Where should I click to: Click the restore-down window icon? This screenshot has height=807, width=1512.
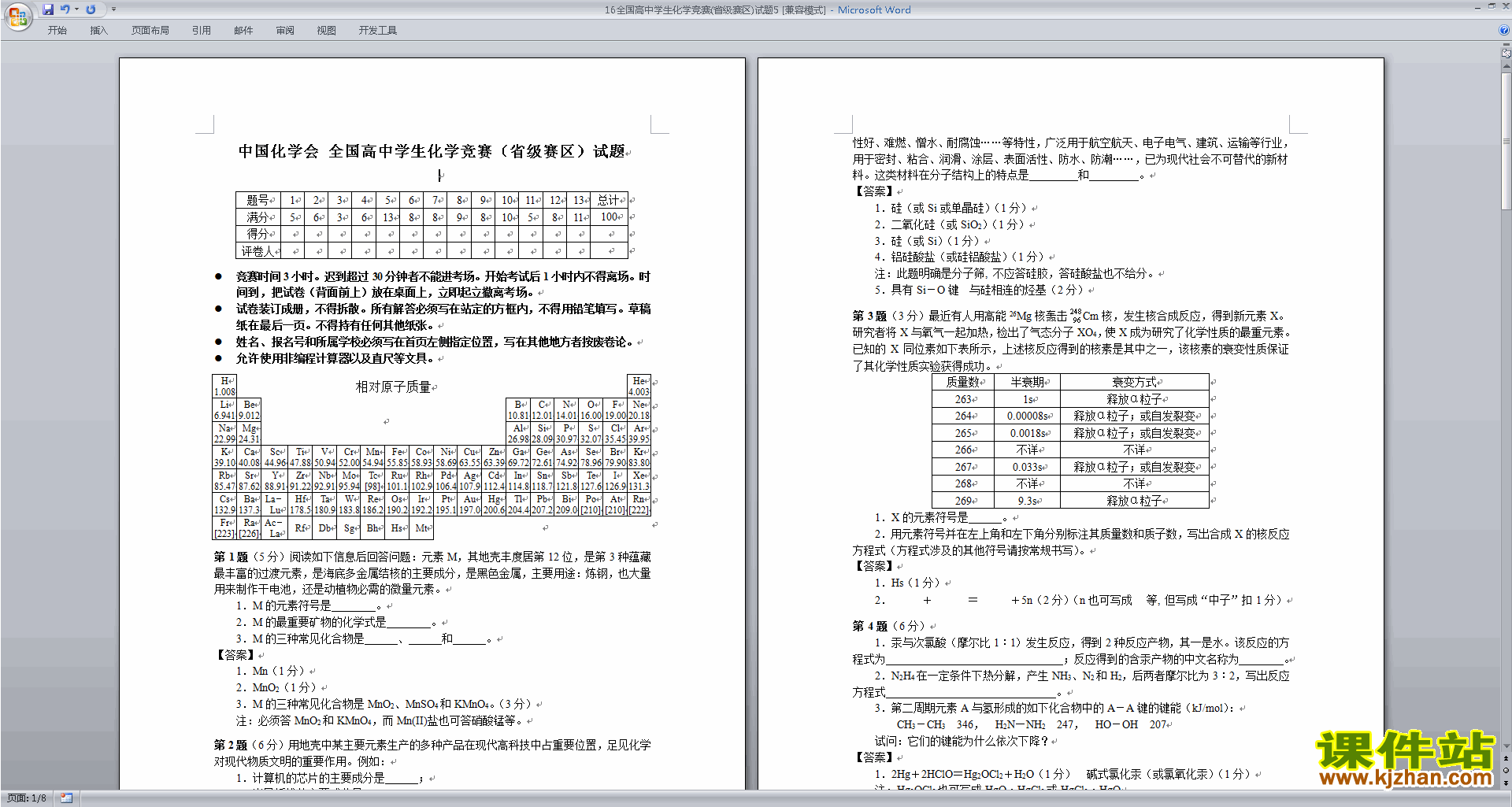1492,6
